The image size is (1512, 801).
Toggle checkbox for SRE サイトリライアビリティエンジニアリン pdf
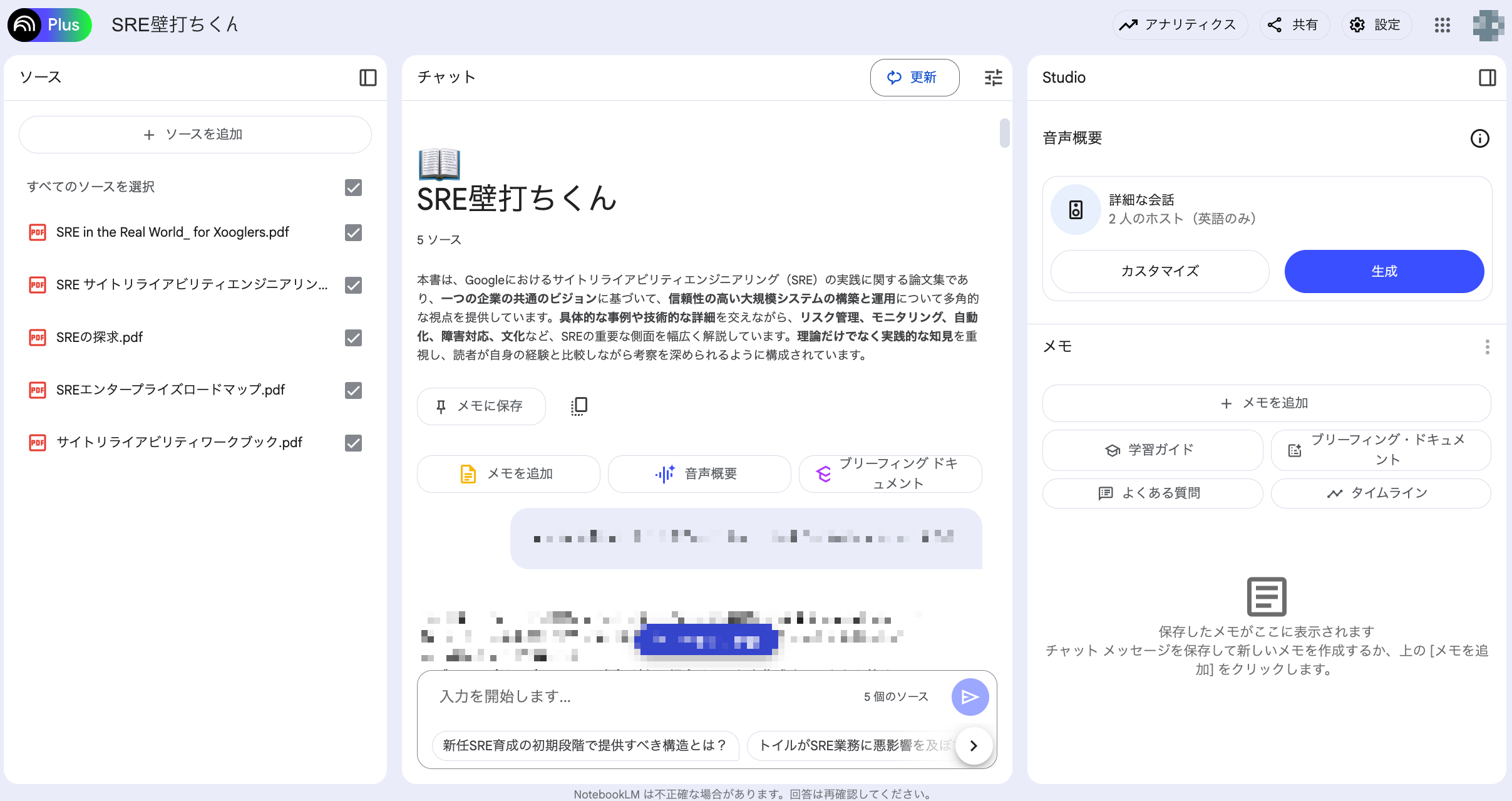(x=353, y=285)
